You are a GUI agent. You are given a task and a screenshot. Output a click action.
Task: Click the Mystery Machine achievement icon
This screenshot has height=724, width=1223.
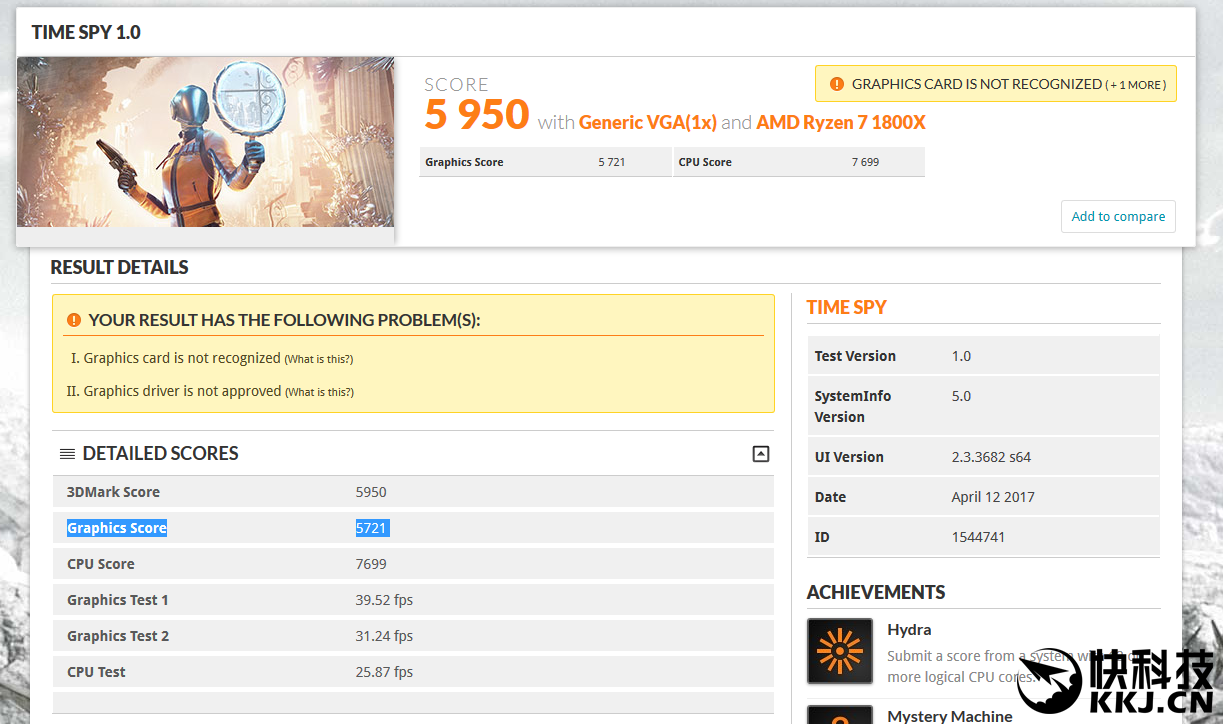(x=840, y=714)
